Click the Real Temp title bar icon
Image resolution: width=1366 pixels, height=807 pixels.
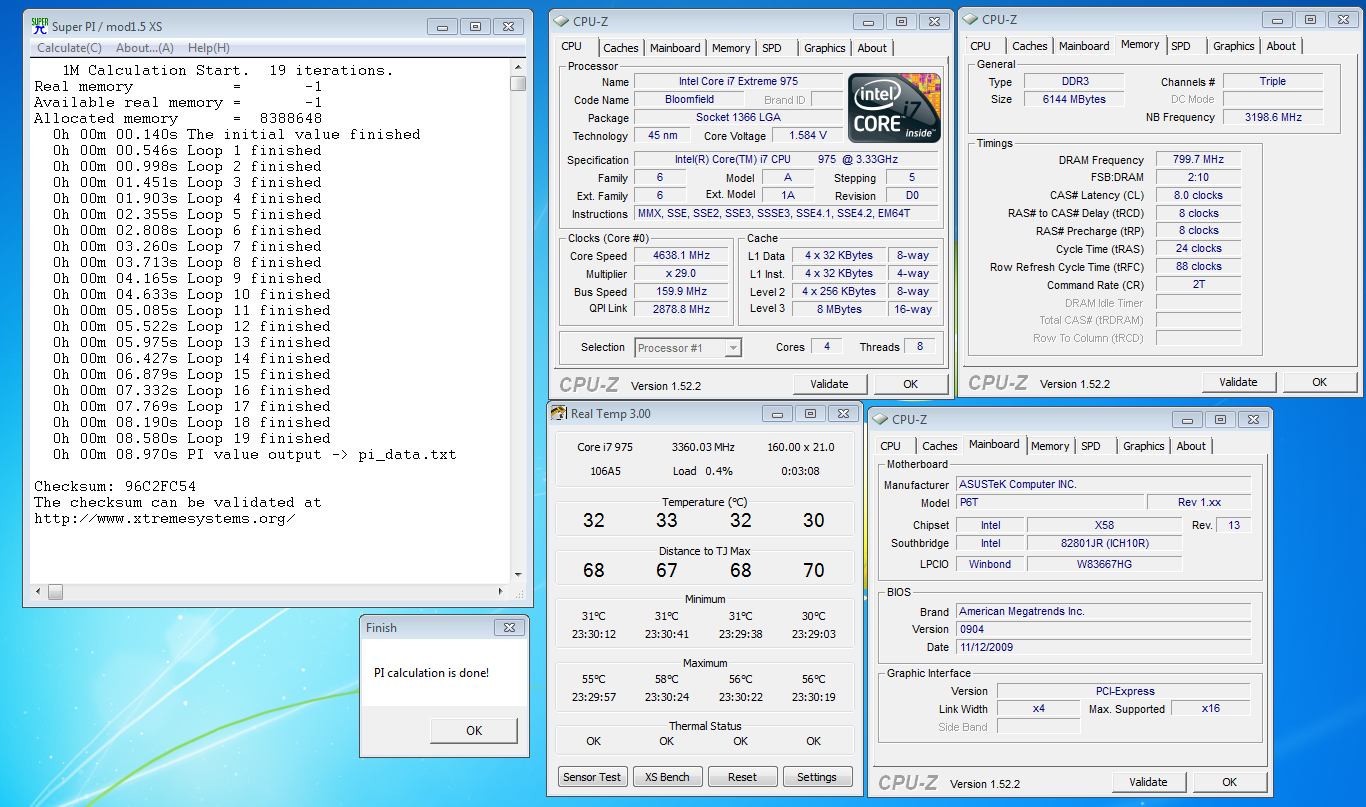point(559,413)
